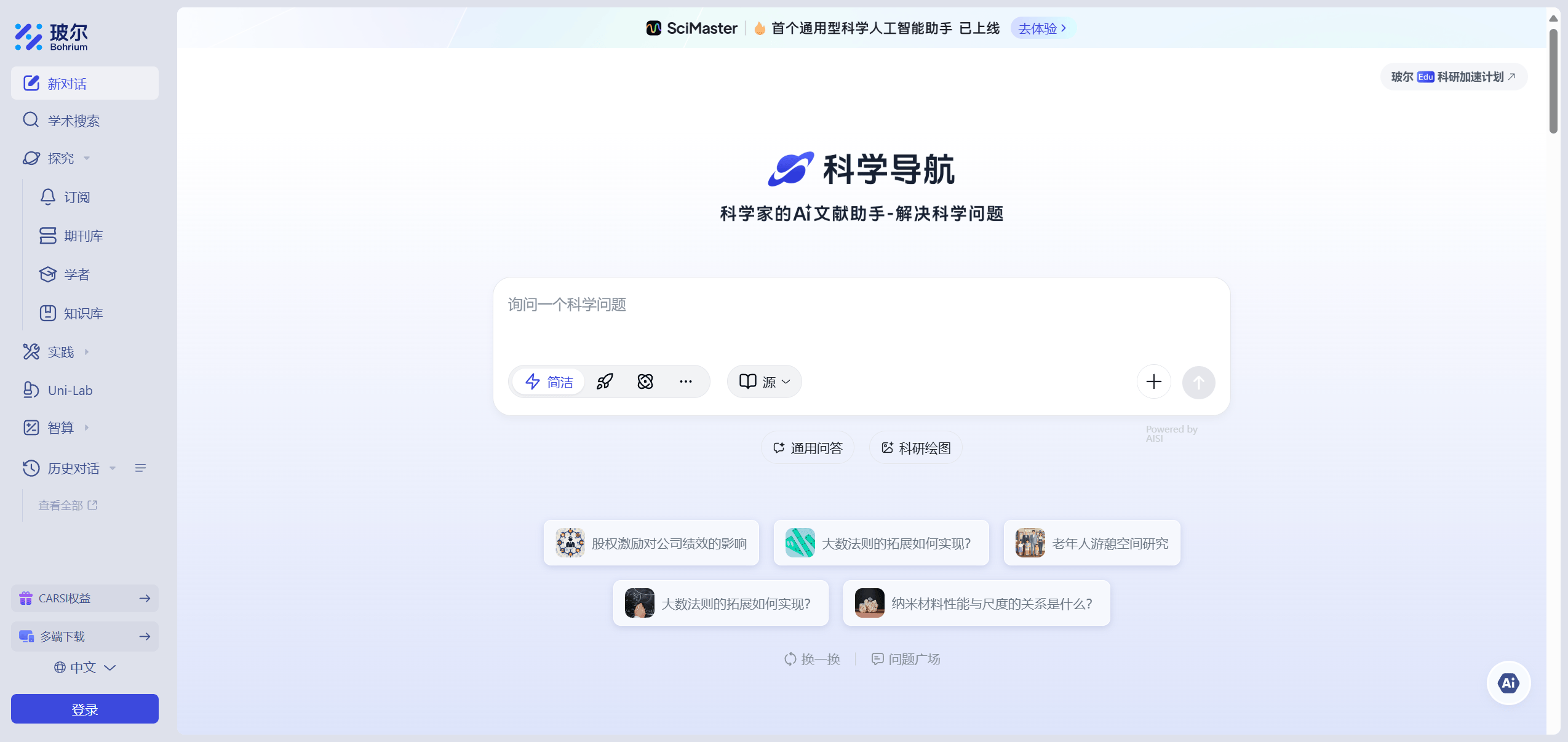Select the atom research mode icon
This screenshot has width=1568, height=742.
coord(645,381)
